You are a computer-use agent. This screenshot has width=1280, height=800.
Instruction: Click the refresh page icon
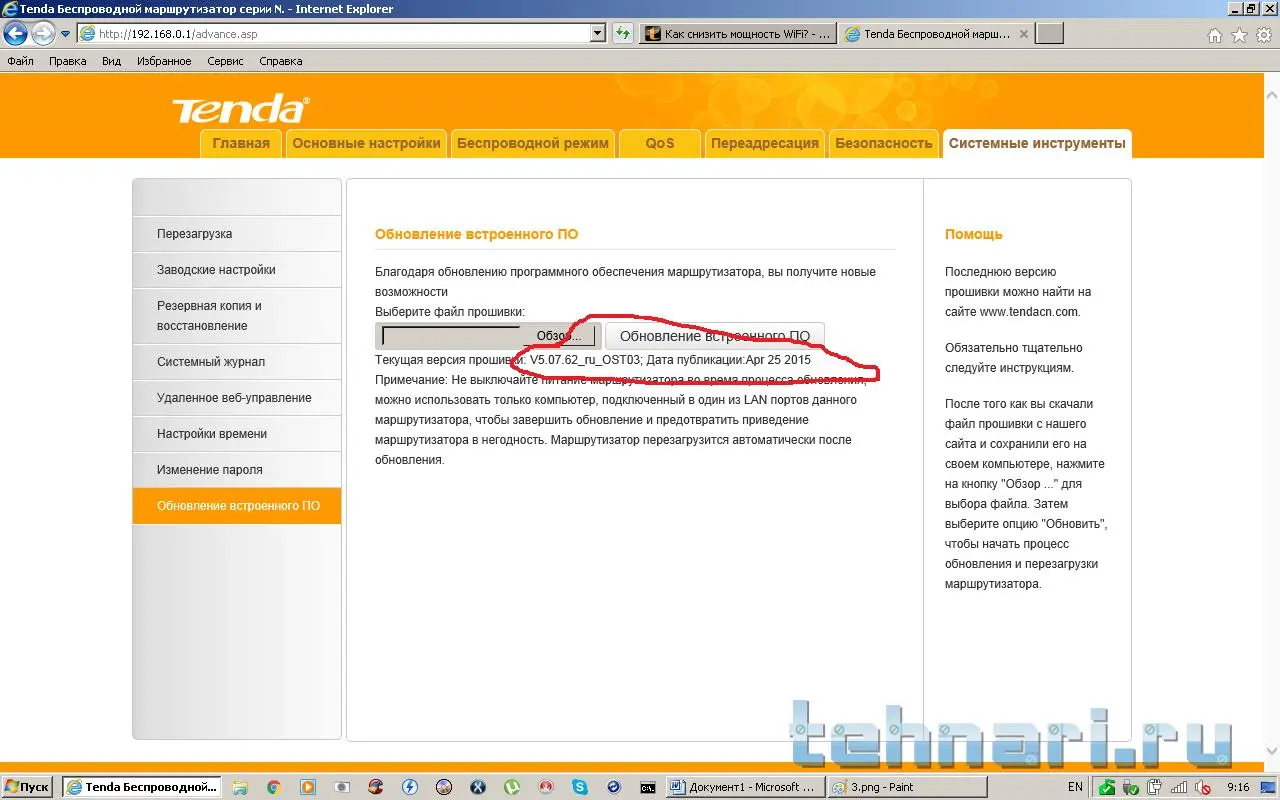click(x=623, y=34)
